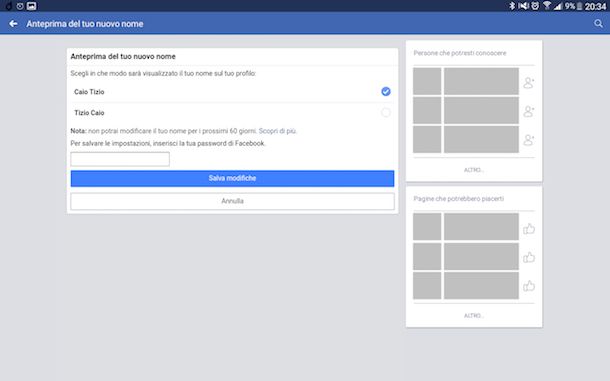Tap the alarm icon beside the Wi-Fi indicator
The height and width of the screenshot is (381, 610).
[x=535, y=5]
